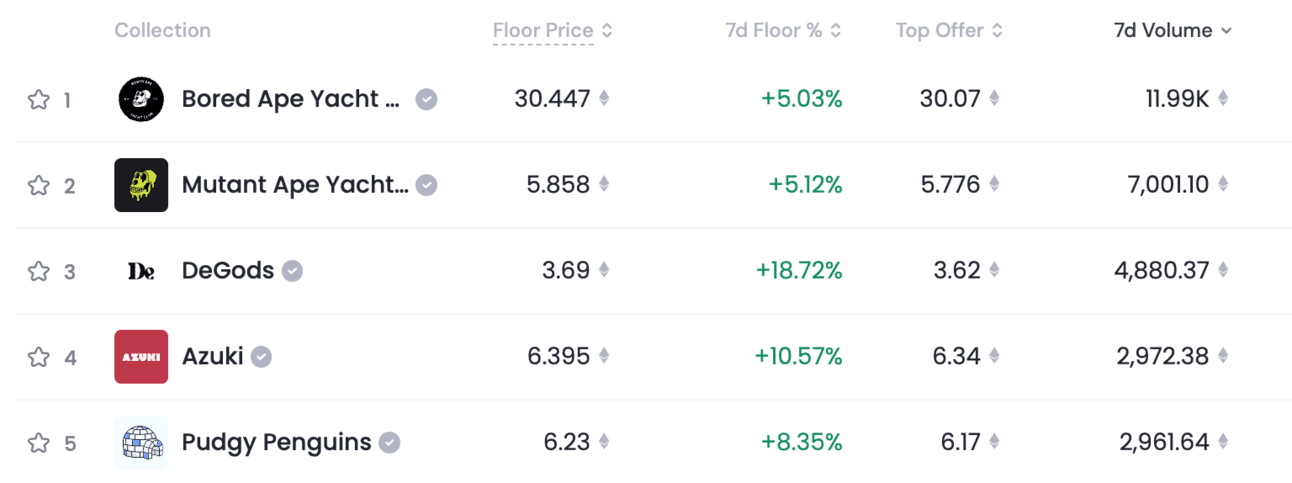
Task: Open Bored Ape Yacht Club skull logo
Action: tap(141, 99)
